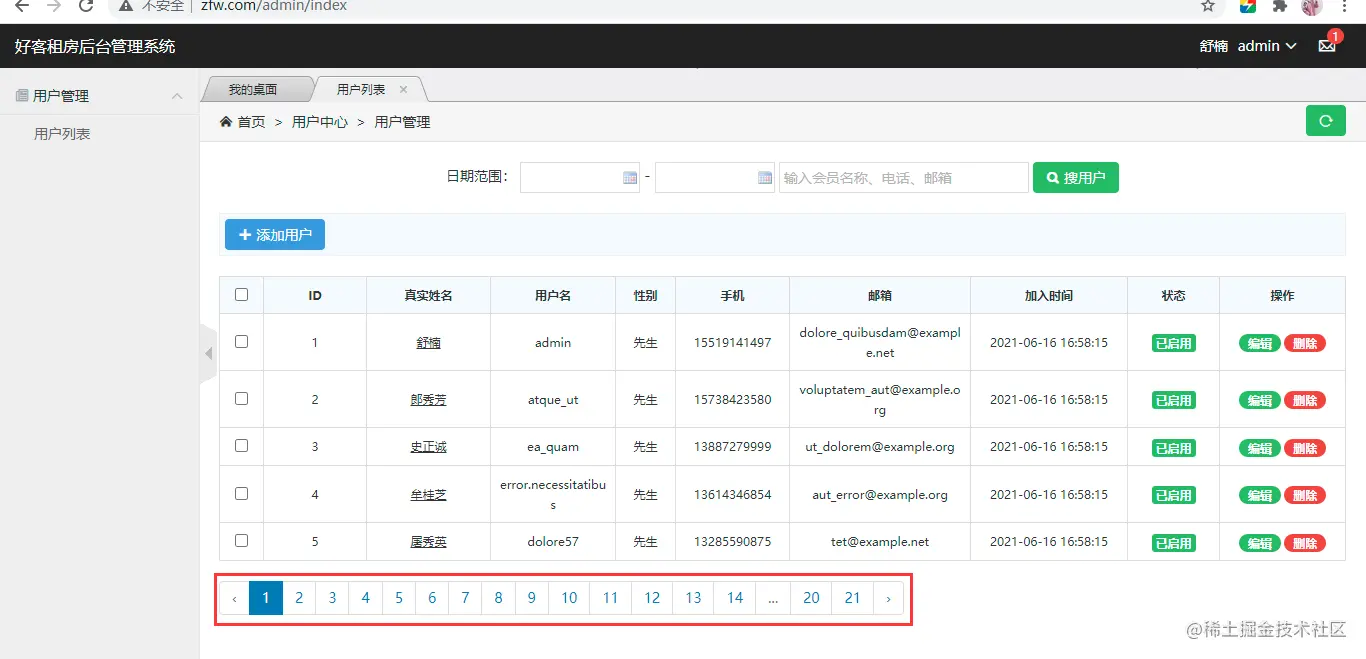Edit the user admin with 编辑
Screen dimensions: 1366x659
tap(1260, 343)
